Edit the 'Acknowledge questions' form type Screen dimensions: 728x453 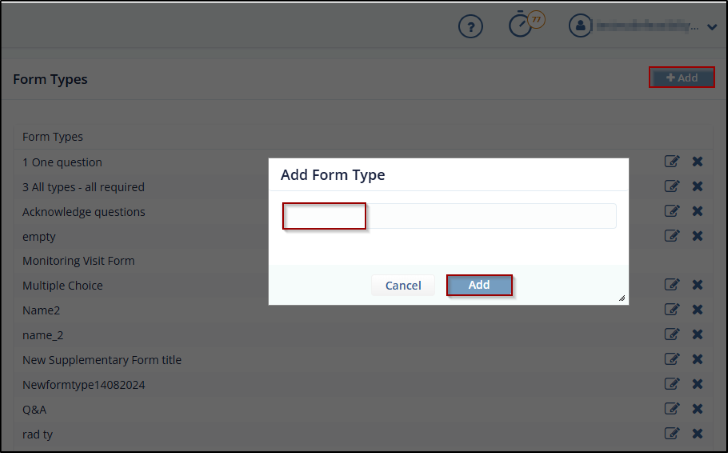(672, 211)
